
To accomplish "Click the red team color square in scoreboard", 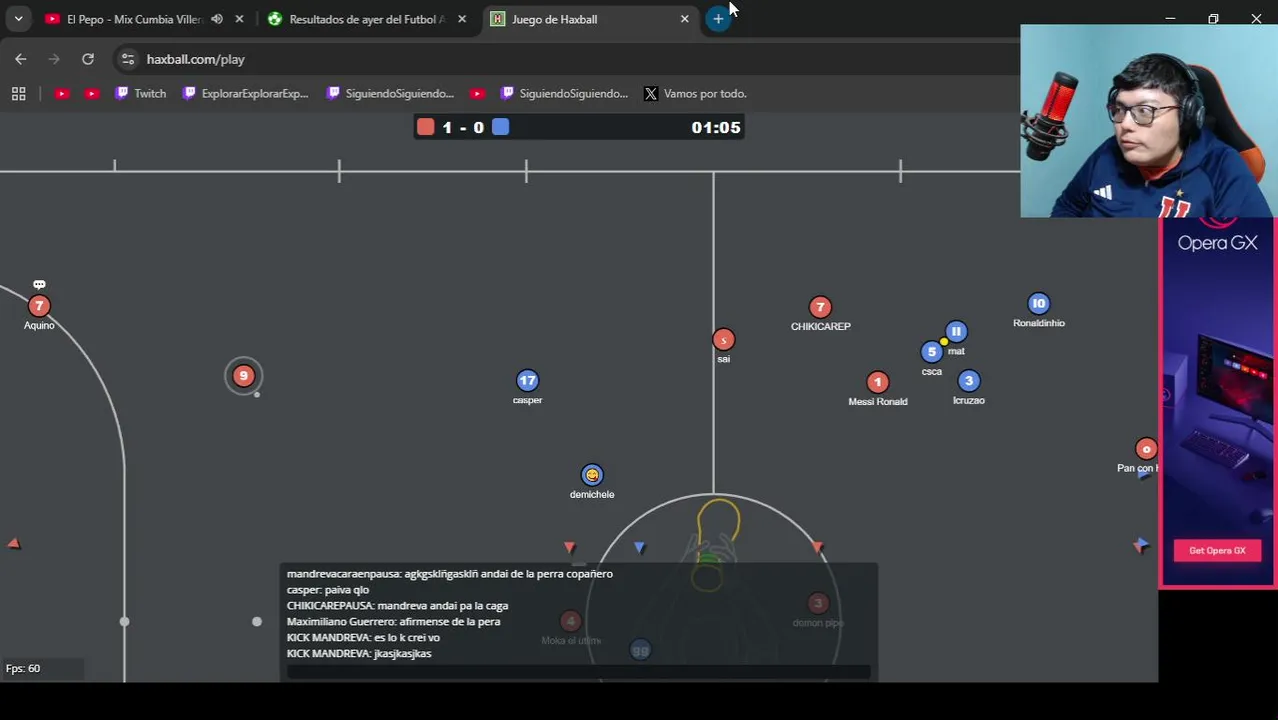I will pyautogui.click(x=425, y=127).
